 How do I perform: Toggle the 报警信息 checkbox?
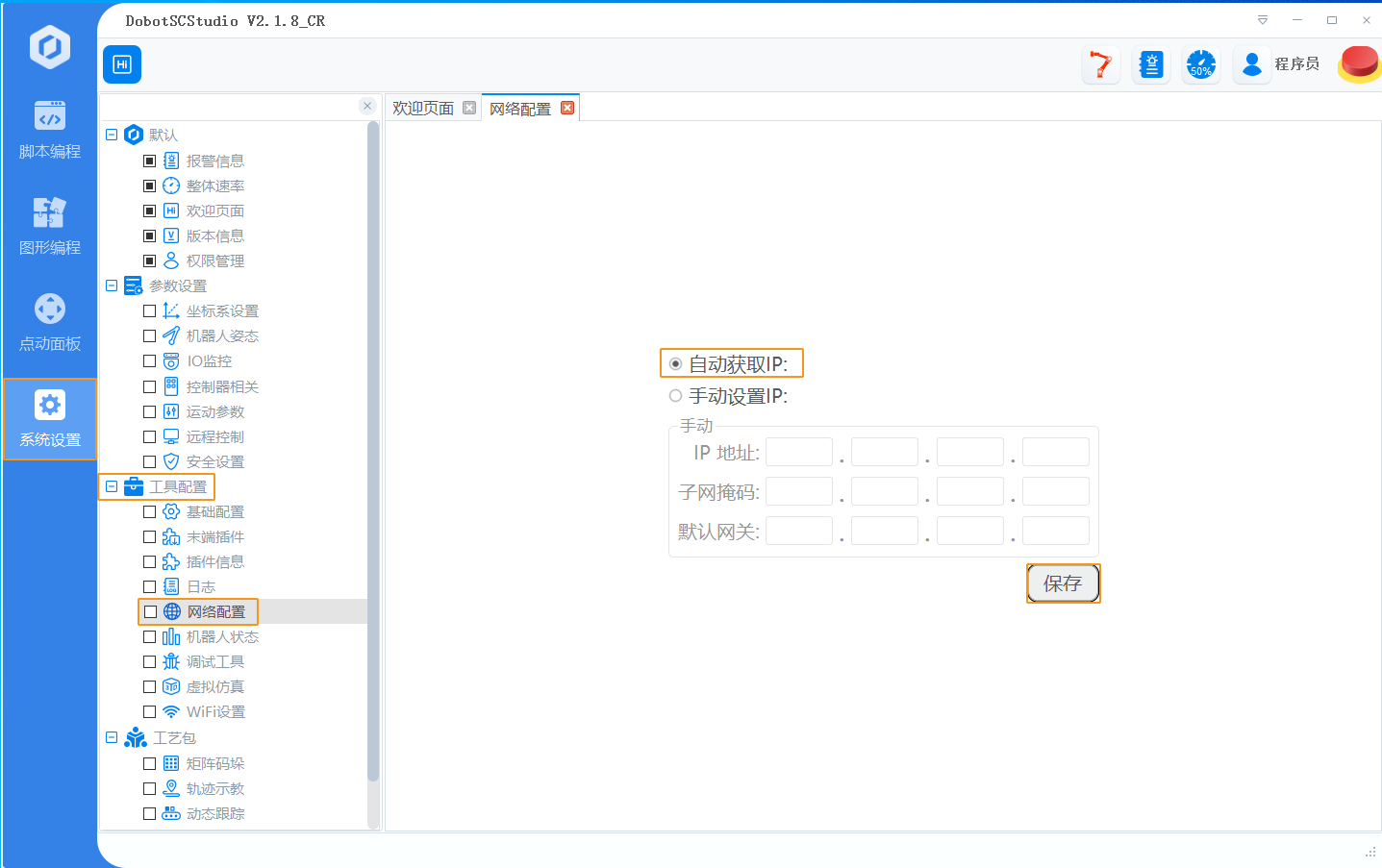coord(149,161)
